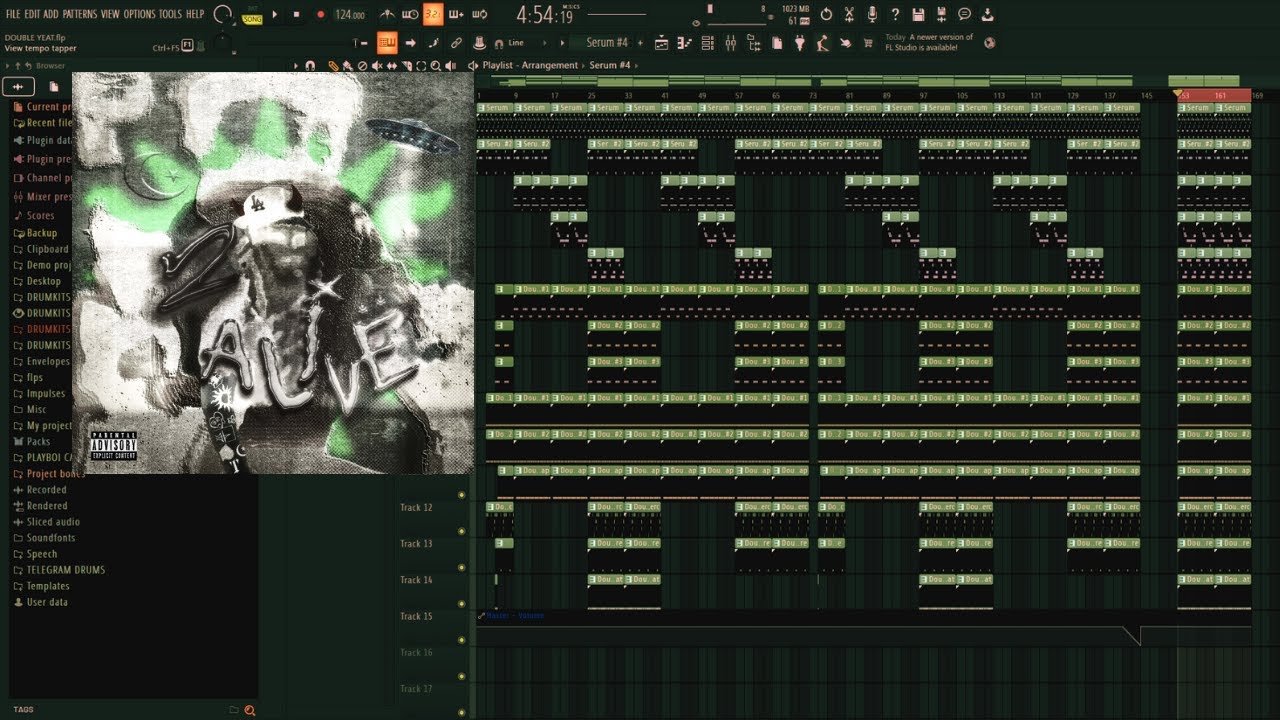Image resolution: width=1280 pixels, height=720 pixels.
Task: Toggle the metronome icon
Action: [388, 14]
